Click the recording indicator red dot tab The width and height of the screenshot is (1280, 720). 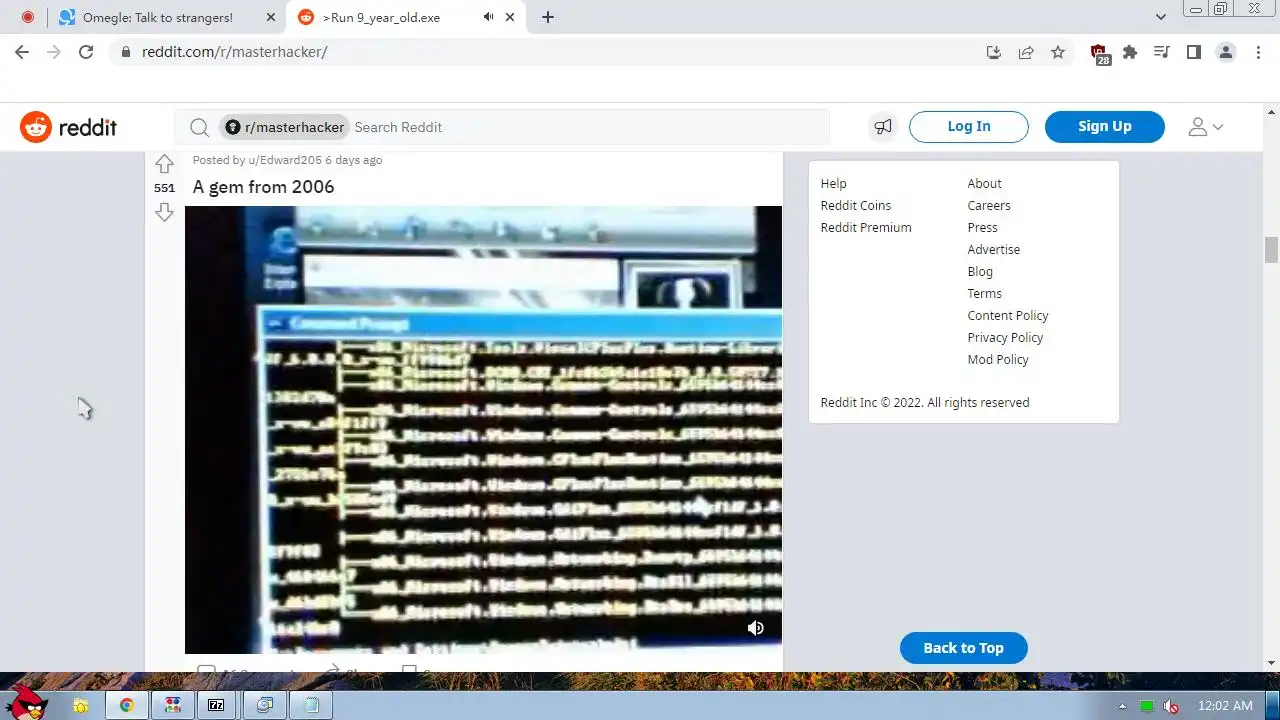[x=27, y=17]
